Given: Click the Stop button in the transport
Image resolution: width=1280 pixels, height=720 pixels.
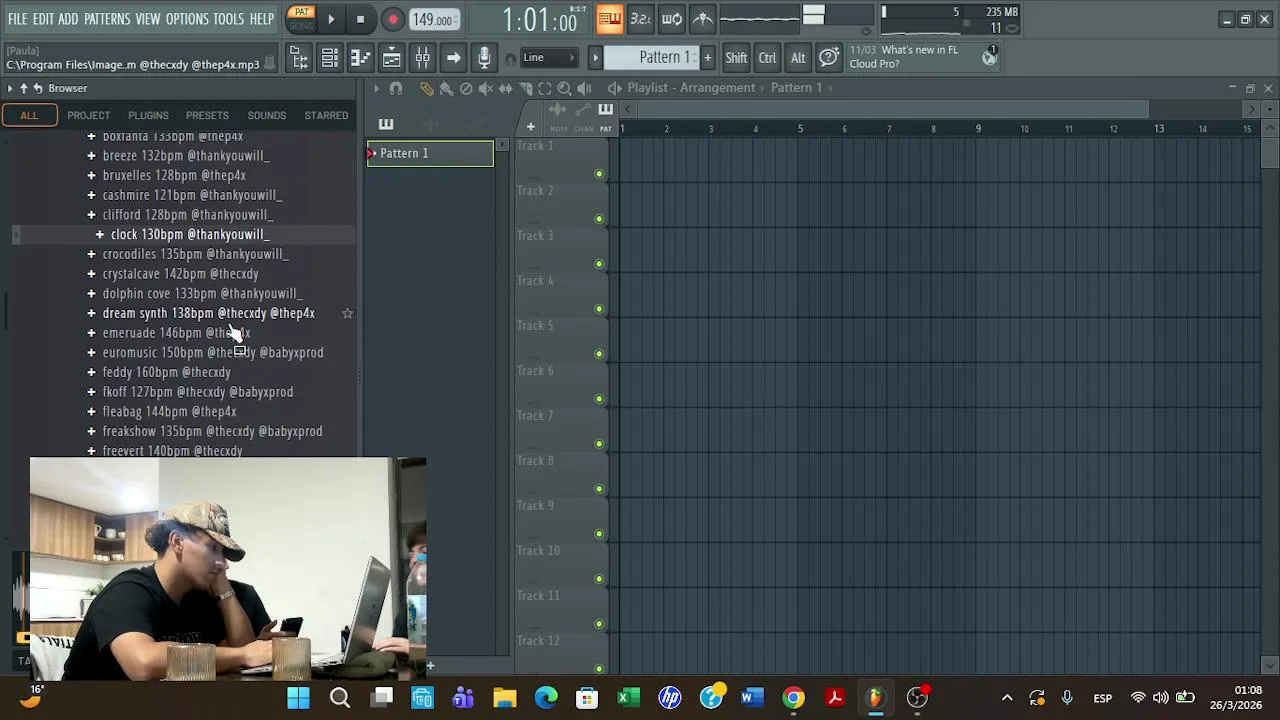Looking at the screenshot, I should click(360, 19).
